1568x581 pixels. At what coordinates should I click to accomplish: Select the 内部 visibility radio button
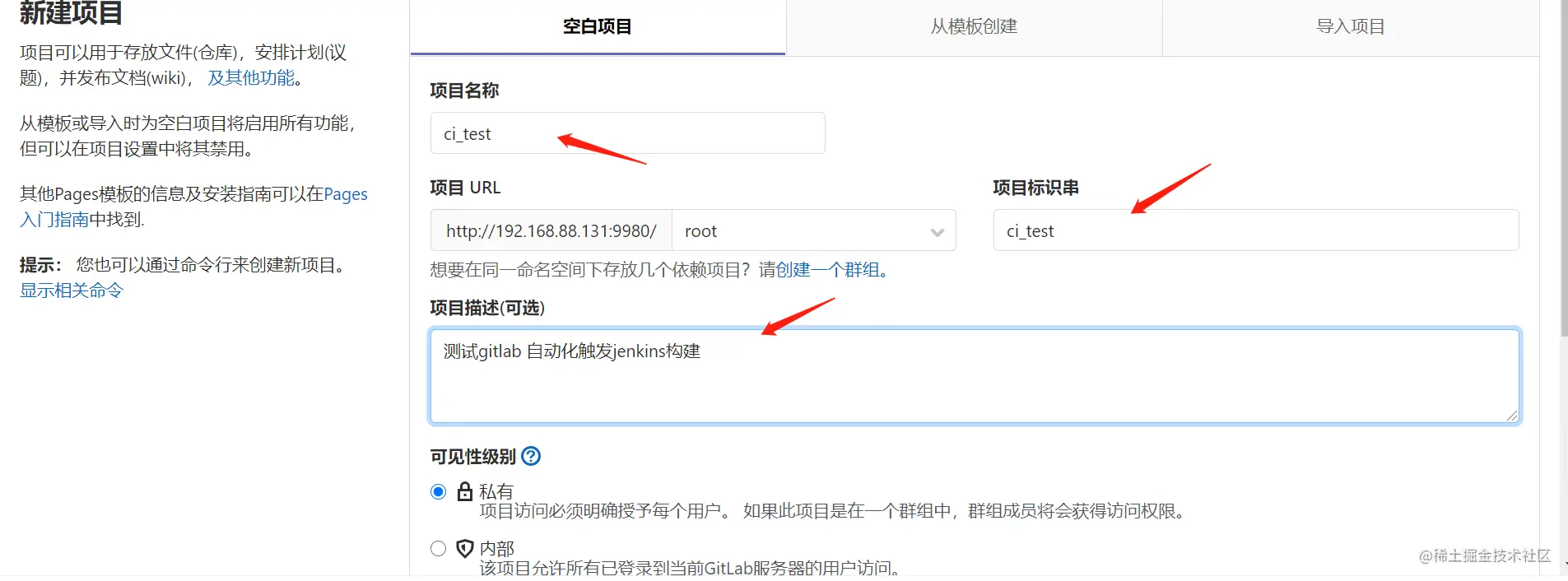coord(439,548)
